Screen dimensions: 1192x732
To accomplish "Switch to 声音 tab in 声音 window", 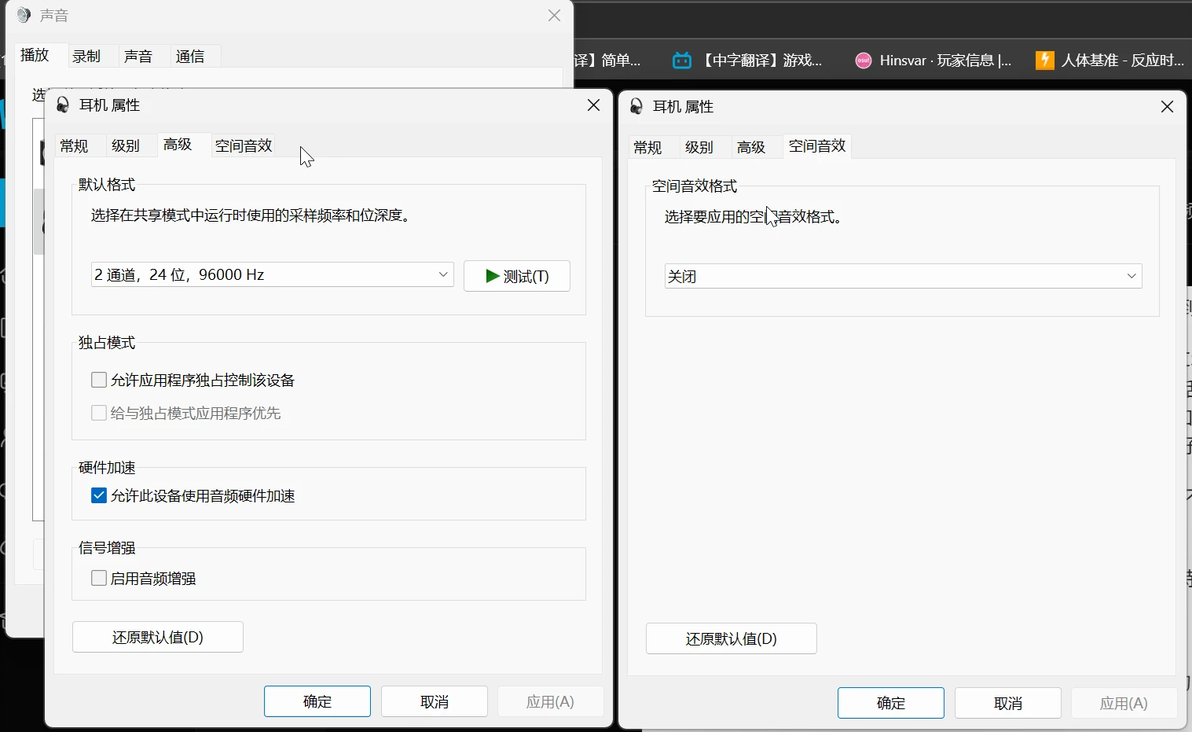I will (138, 56).
